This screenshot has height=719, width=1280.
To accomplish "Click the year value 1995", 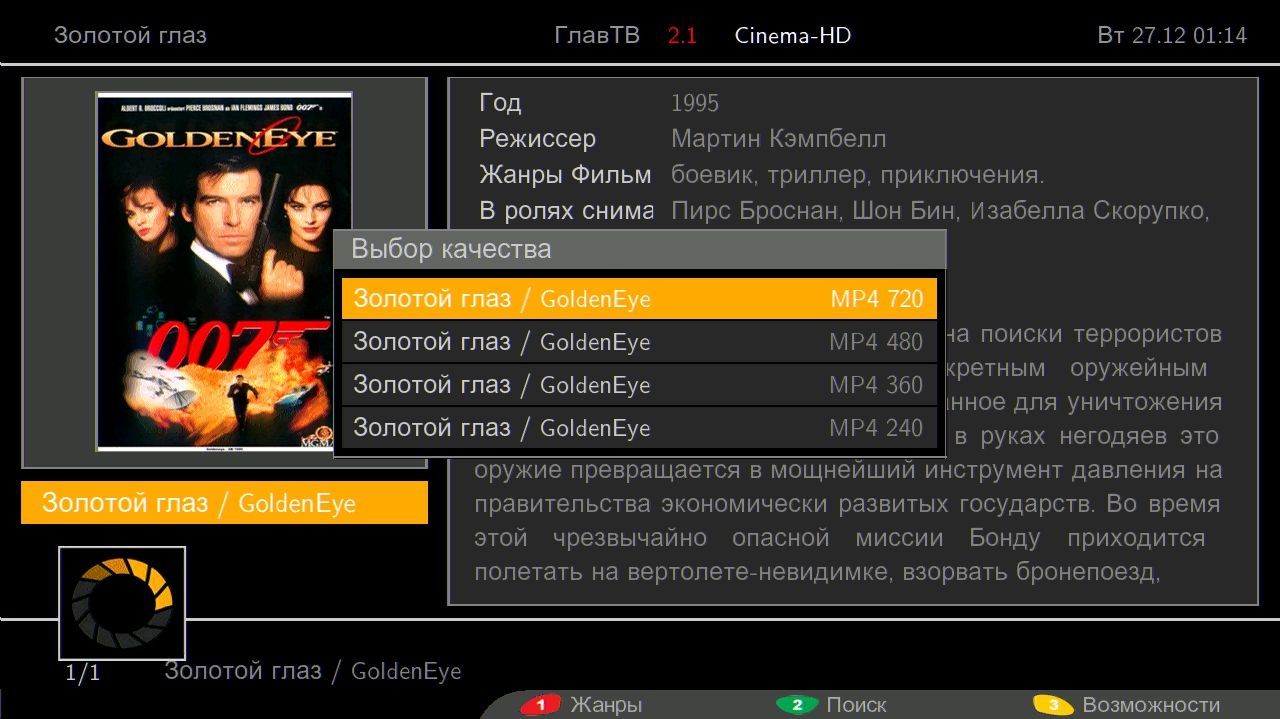I will point(695,103).
